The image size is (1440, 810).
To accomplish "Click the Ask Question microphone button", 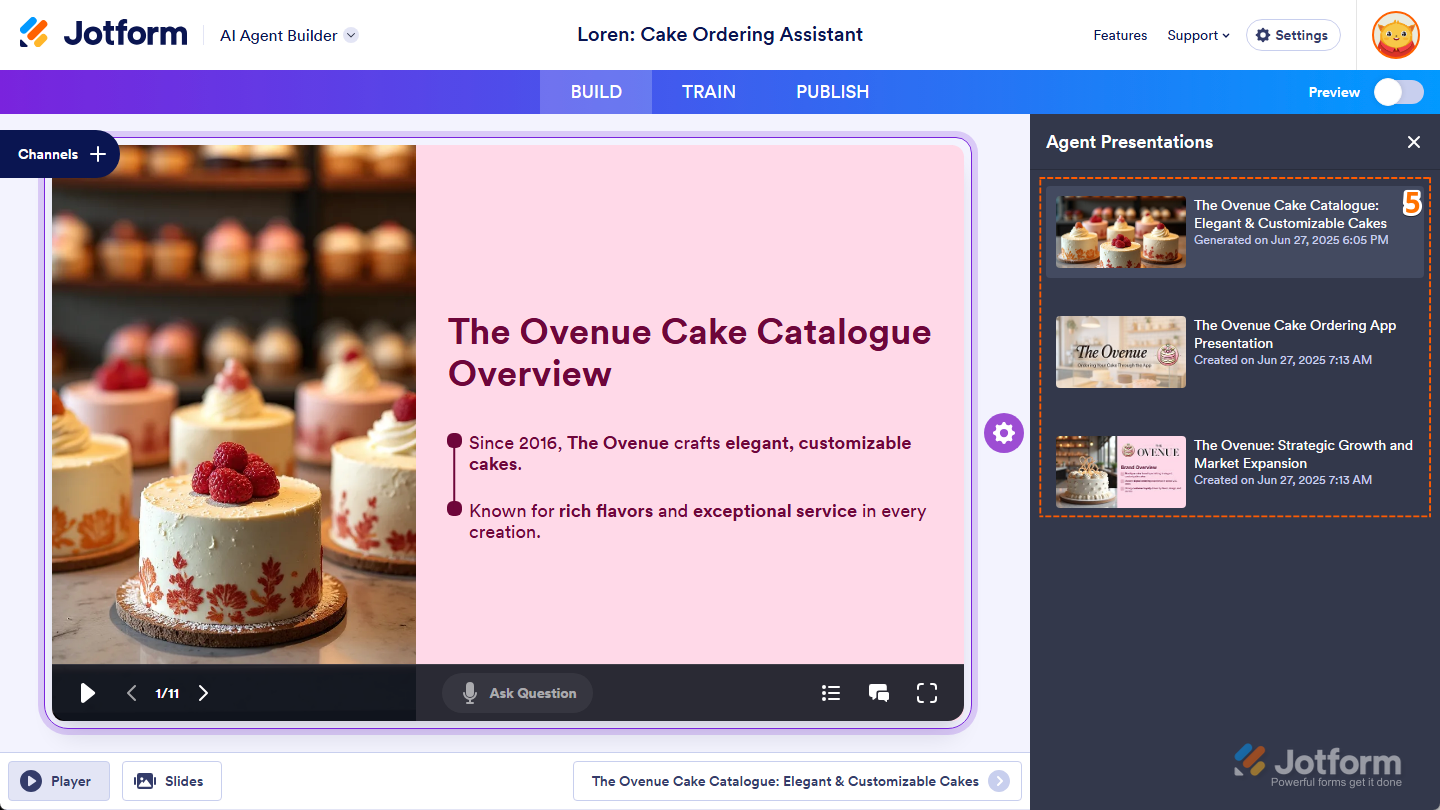I will pyautogui.click(x=517, y=693).
